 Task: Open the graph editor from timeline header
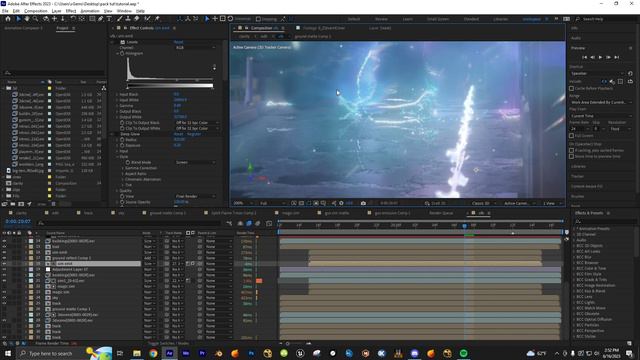269,223
